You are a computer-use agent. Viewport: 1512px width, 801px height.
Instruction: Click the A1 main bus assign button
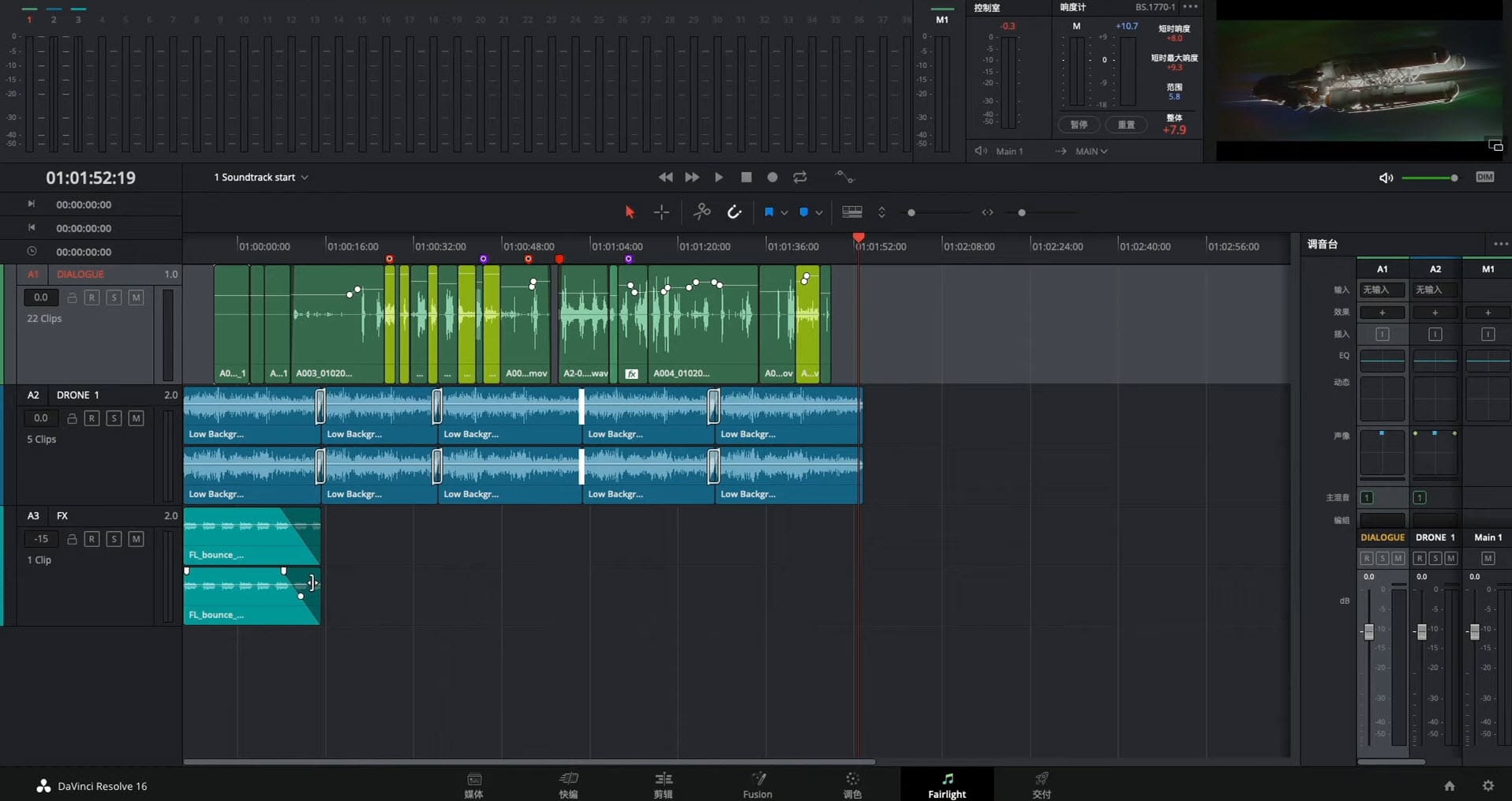click(1367, 498)
